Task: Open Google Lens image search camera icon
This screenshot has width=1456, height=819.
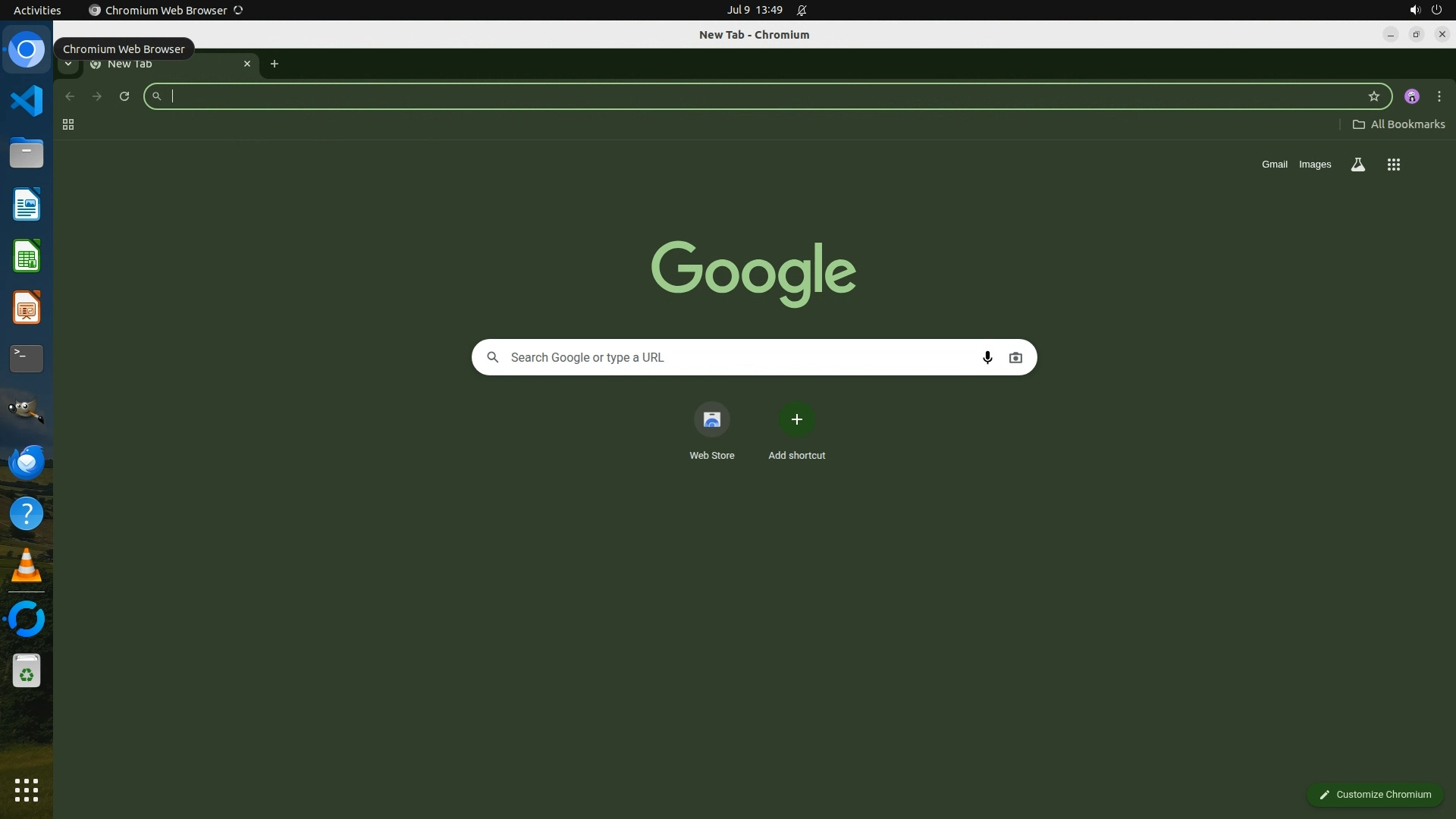Action: (x=1015, y=357)
